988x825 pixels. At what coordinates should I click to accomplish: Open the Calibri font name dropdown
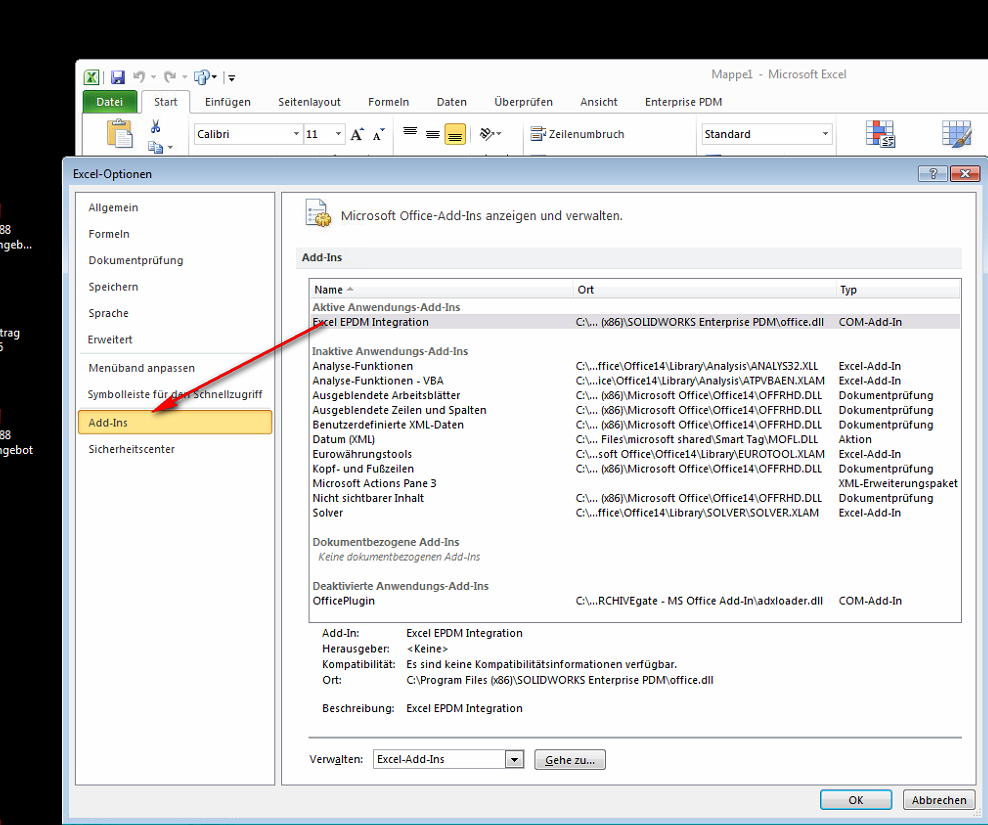click(296, 134)
